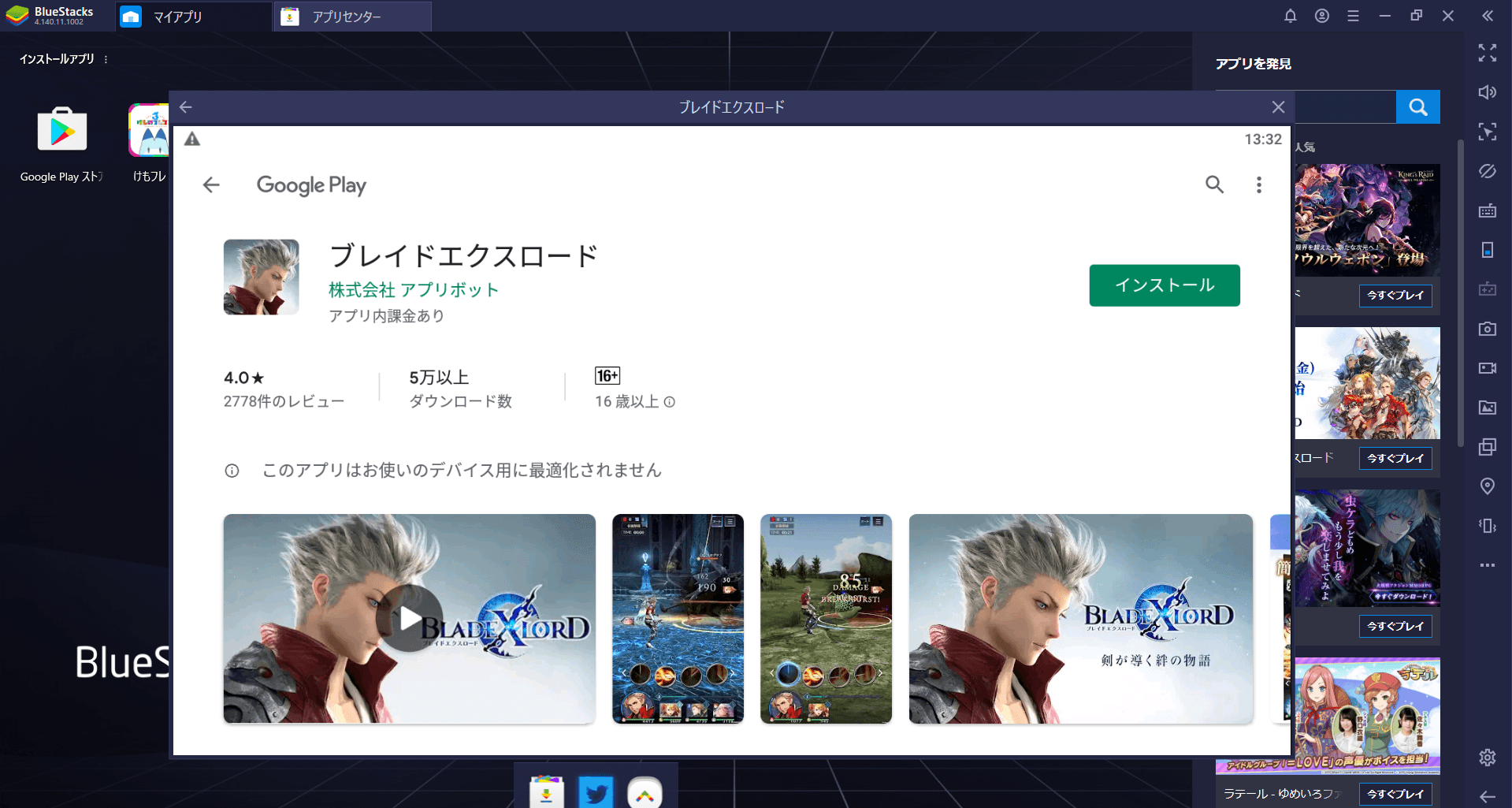
Task: Open the ラテール anime girls banner
Action: tap(1367, 716)
